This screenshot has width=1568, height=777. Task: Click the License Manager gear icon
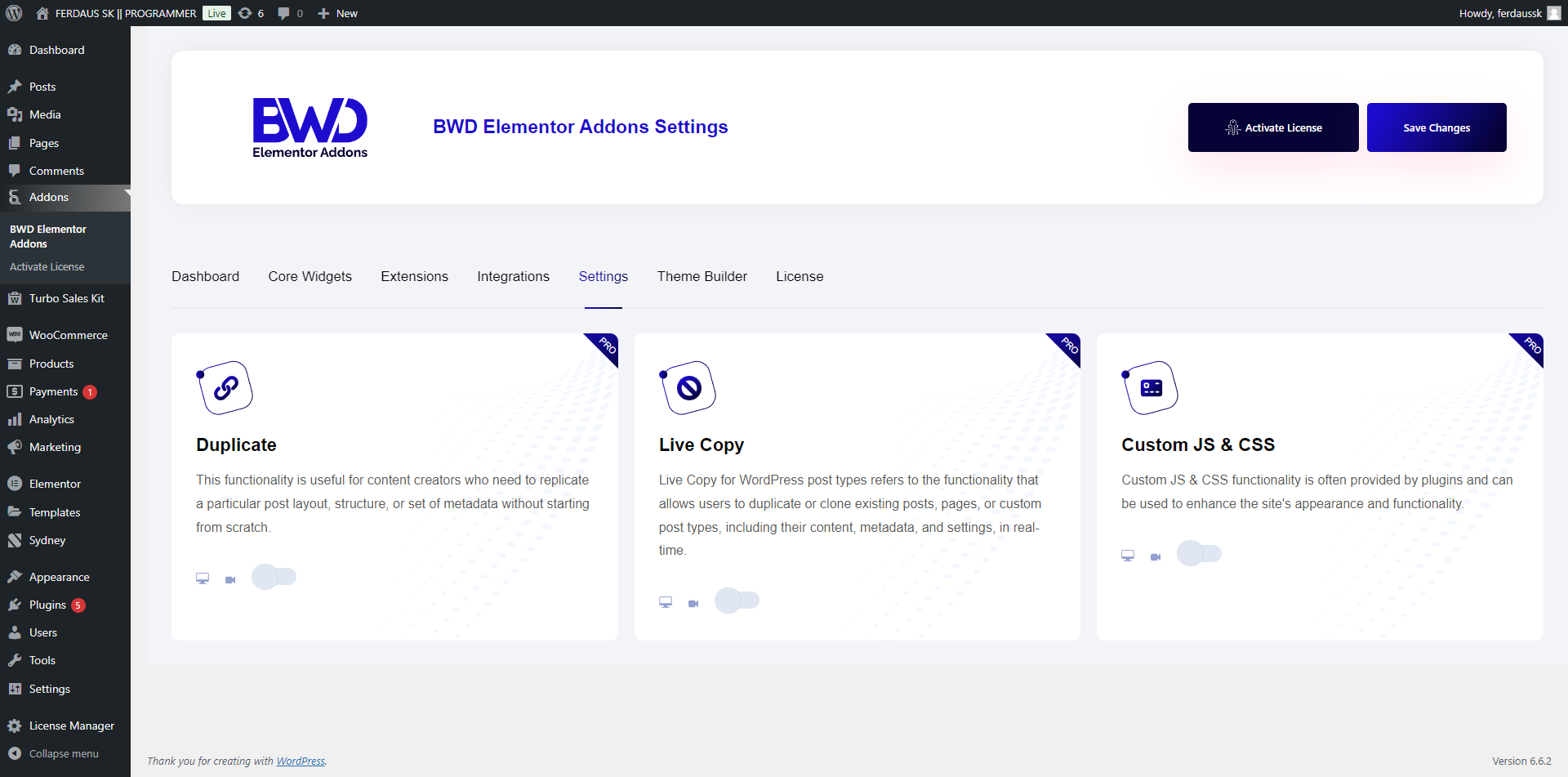coord(15,726)
